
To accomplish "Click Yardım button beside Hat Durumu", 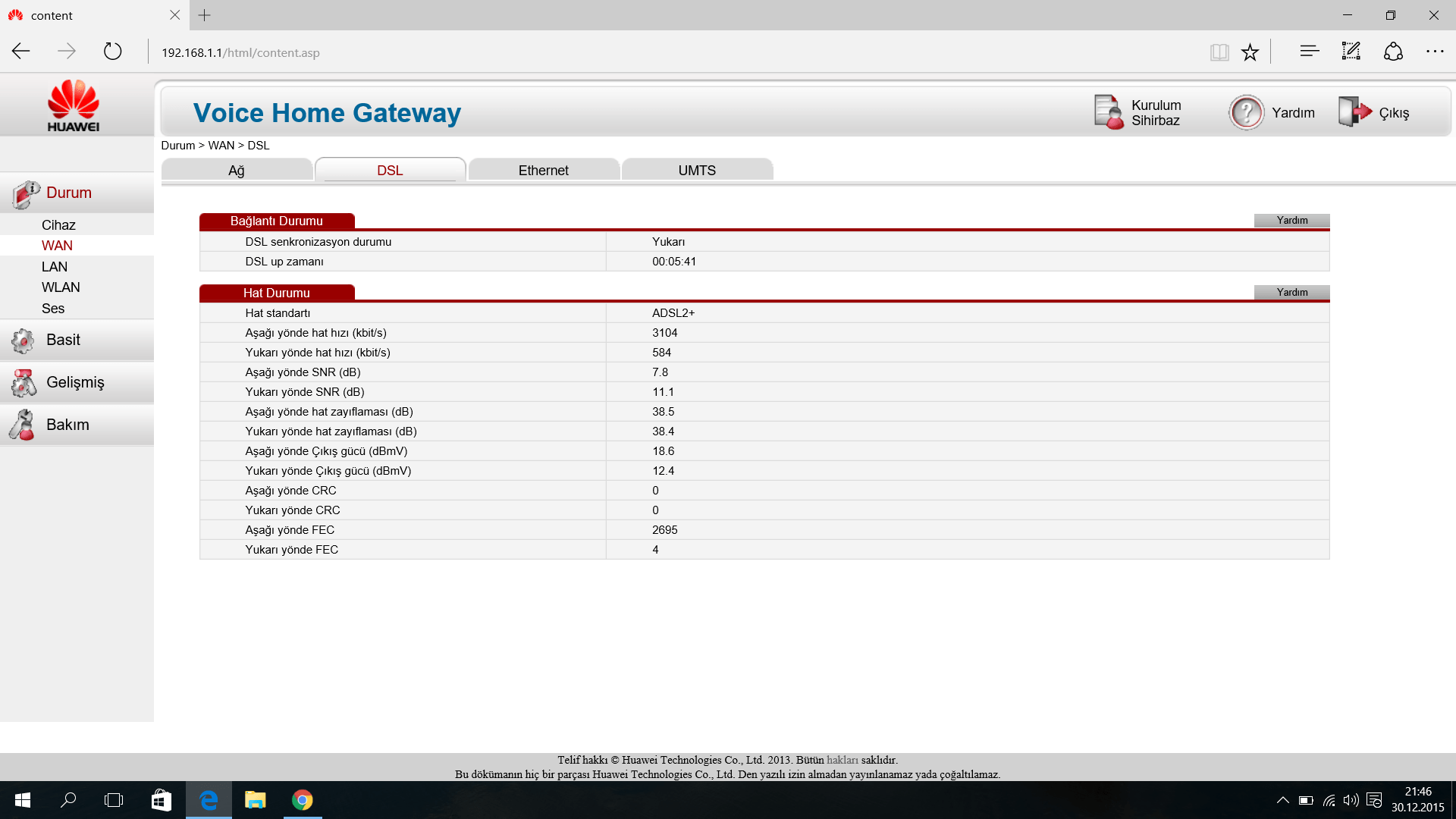I will coord(1291,292).
